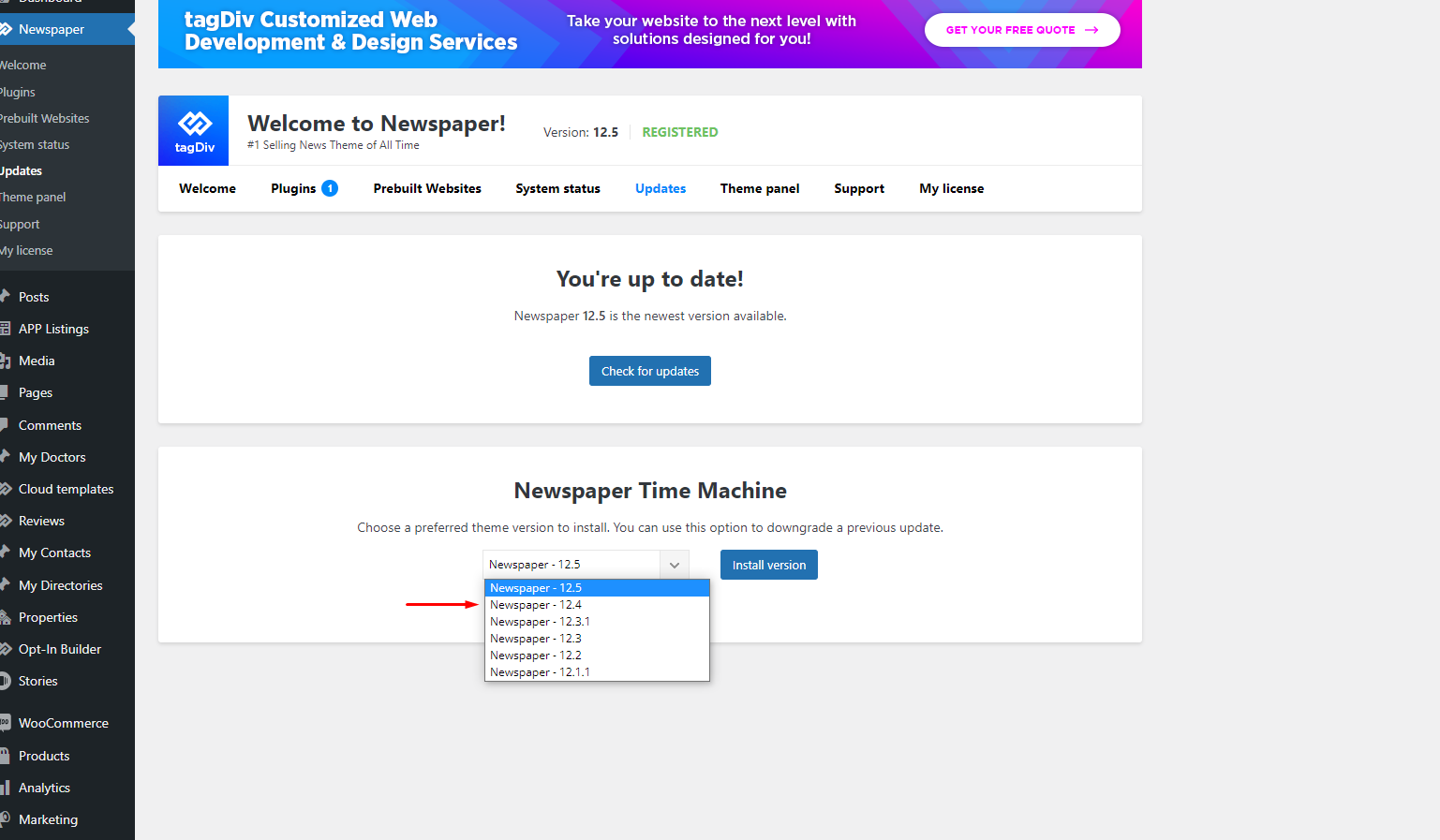This screenshot has height=840, width=1440.
Task: Open the System status tab
Action: (557, 188)
